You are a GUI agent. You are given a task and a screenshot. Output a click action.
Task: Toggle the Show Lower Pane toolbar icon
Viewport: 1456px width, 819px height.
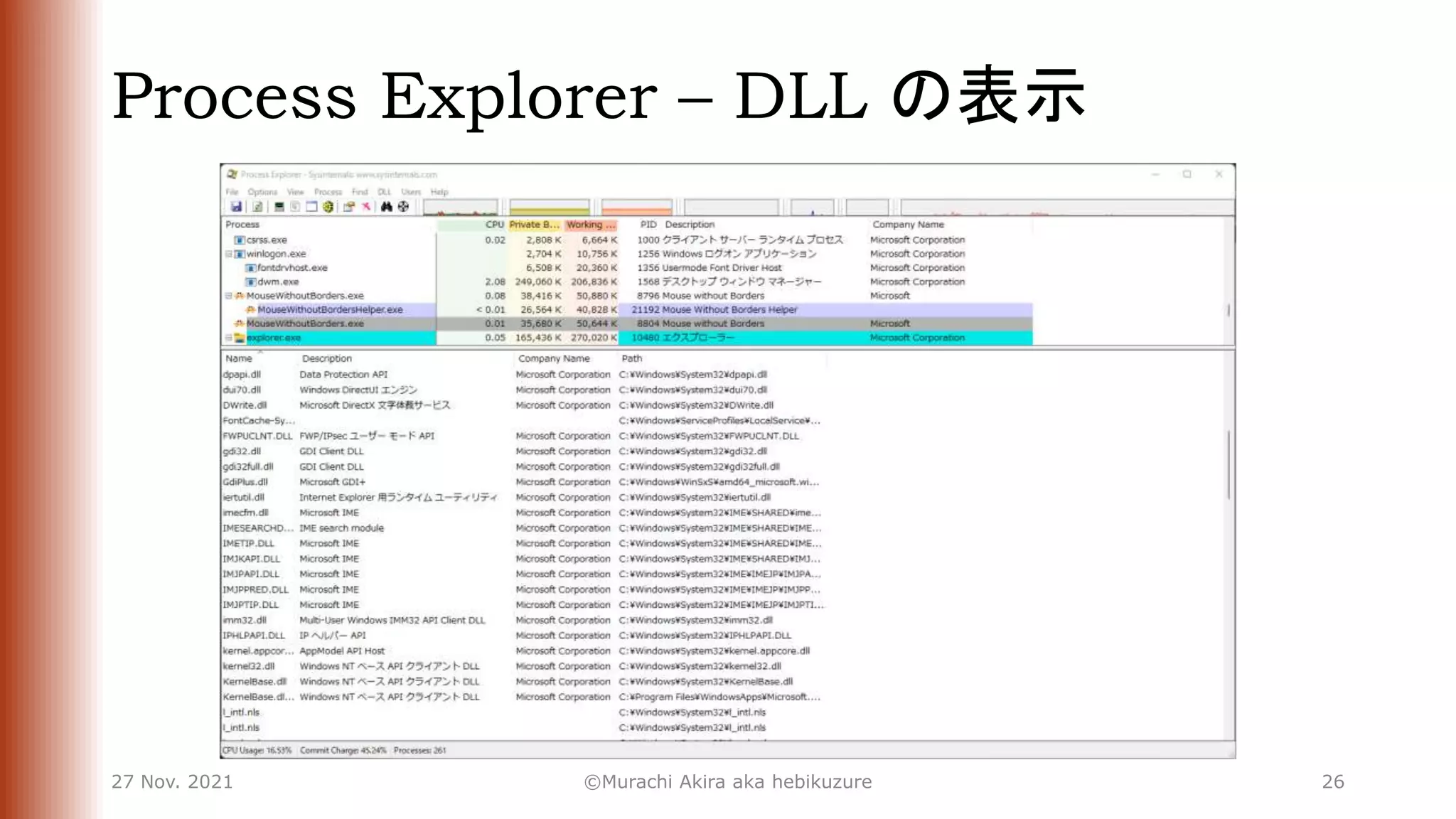coord(311,207)
